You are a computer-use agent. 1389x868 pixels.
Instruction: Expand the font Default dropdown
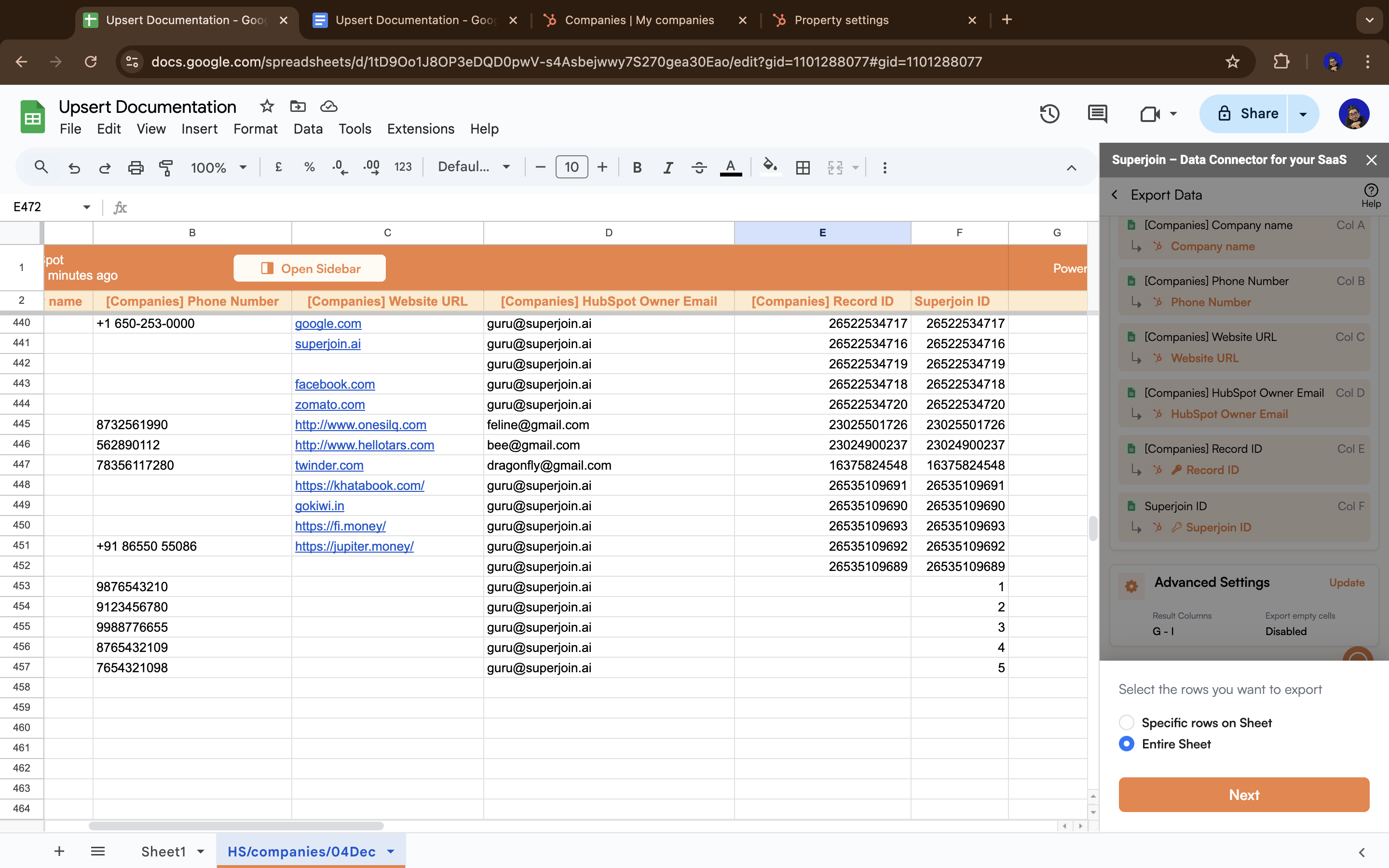point(474,167)
